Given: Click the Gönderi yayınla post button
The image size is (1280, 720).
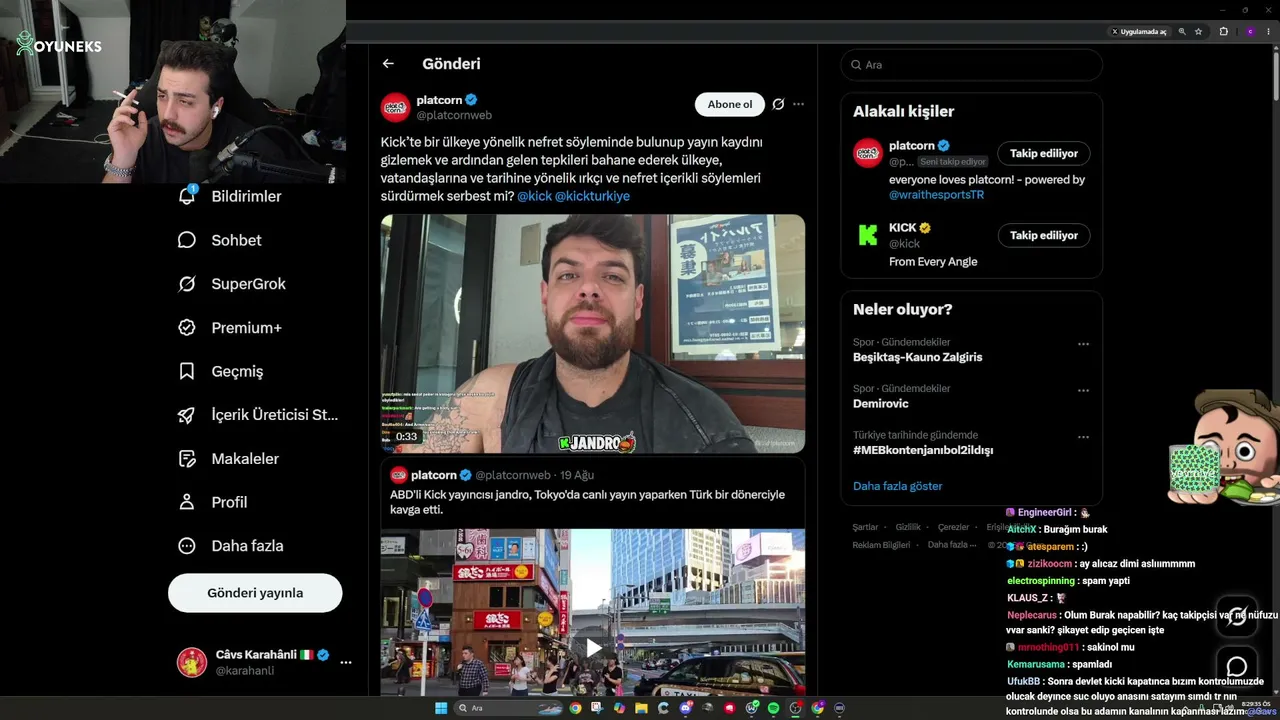Looking at the screenshot, I should (x=255, y=593).
